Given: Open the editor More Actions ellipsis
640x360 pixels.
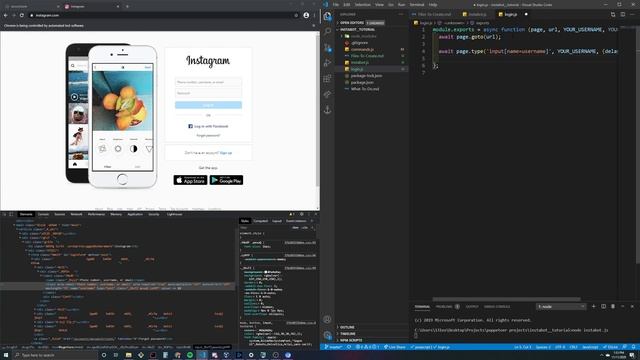Looking at the screenshot, I should click(x=632, y=14).
